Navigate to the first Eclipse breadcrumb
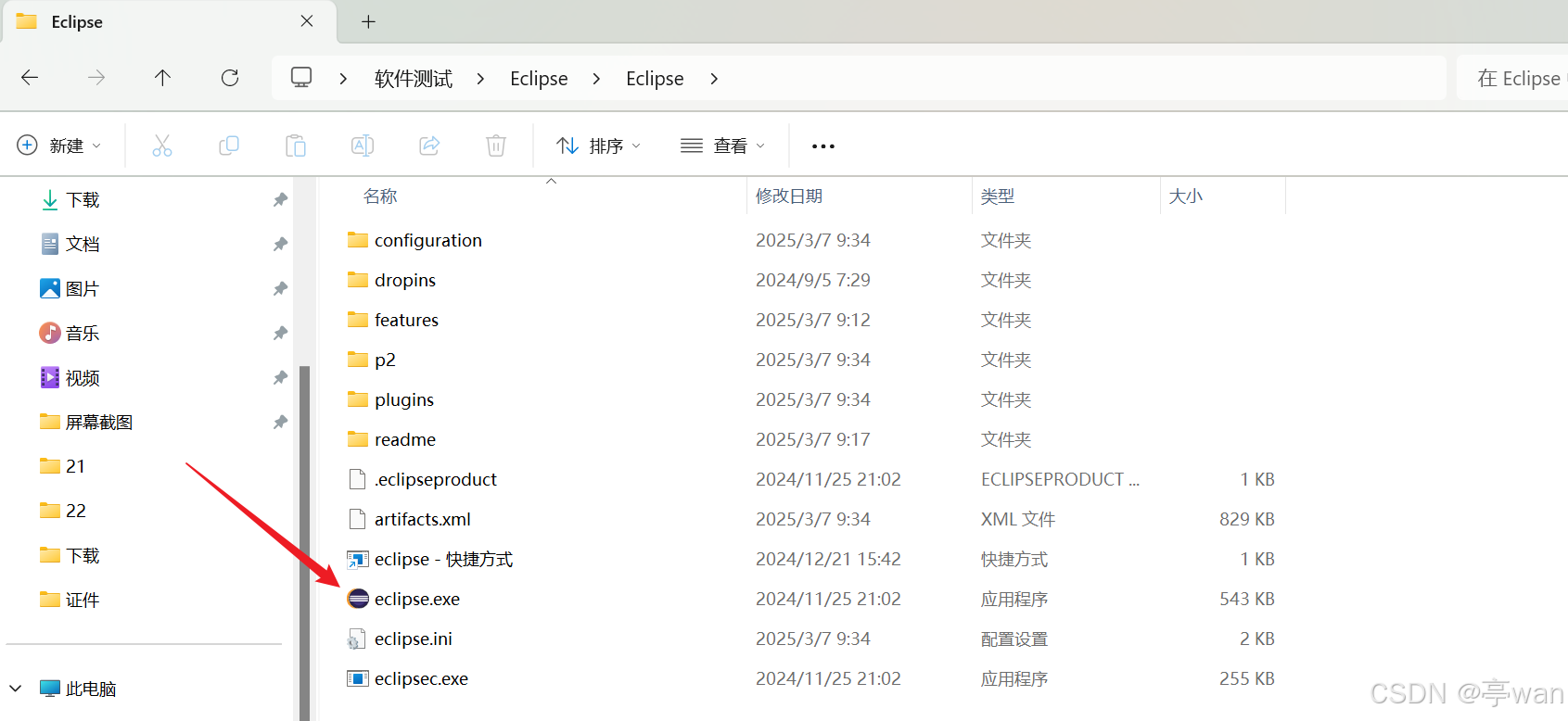Image resolution: width=1568 pixels, height=721 pixels. click(539, 79)
